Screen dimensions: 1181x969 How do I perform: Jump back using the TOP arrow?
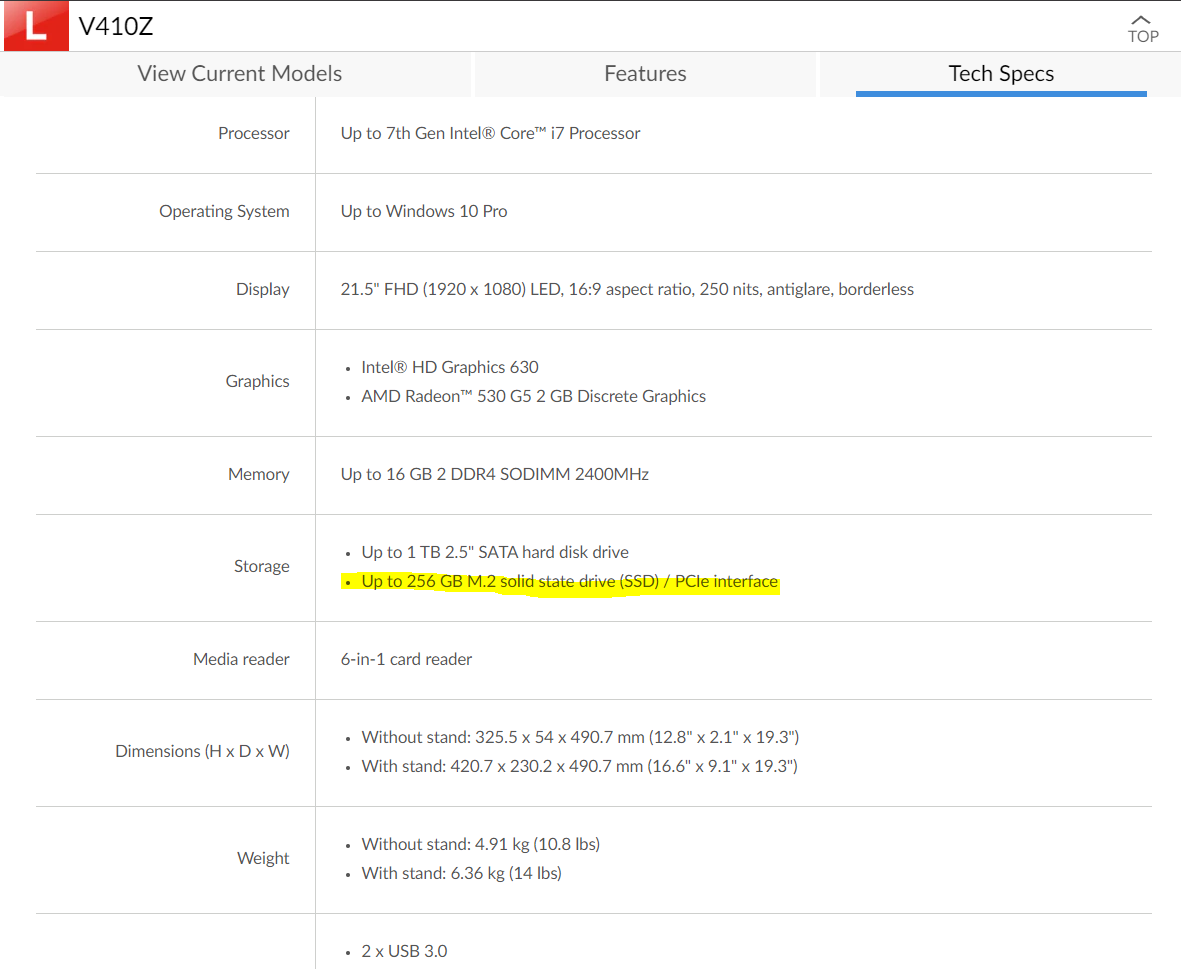click(1142, 28)
